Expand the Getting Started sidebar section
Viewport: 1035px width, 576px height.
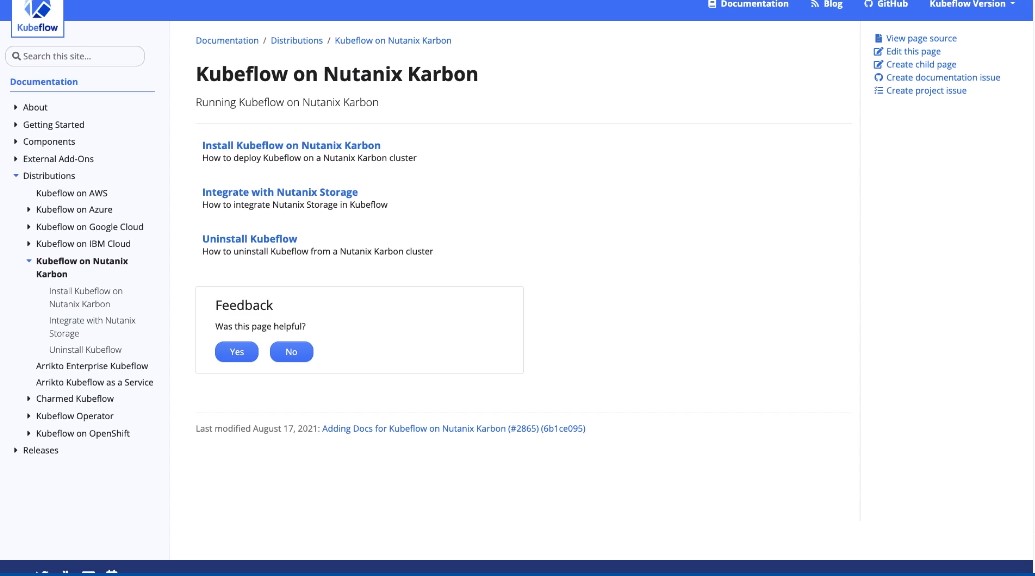16,125
